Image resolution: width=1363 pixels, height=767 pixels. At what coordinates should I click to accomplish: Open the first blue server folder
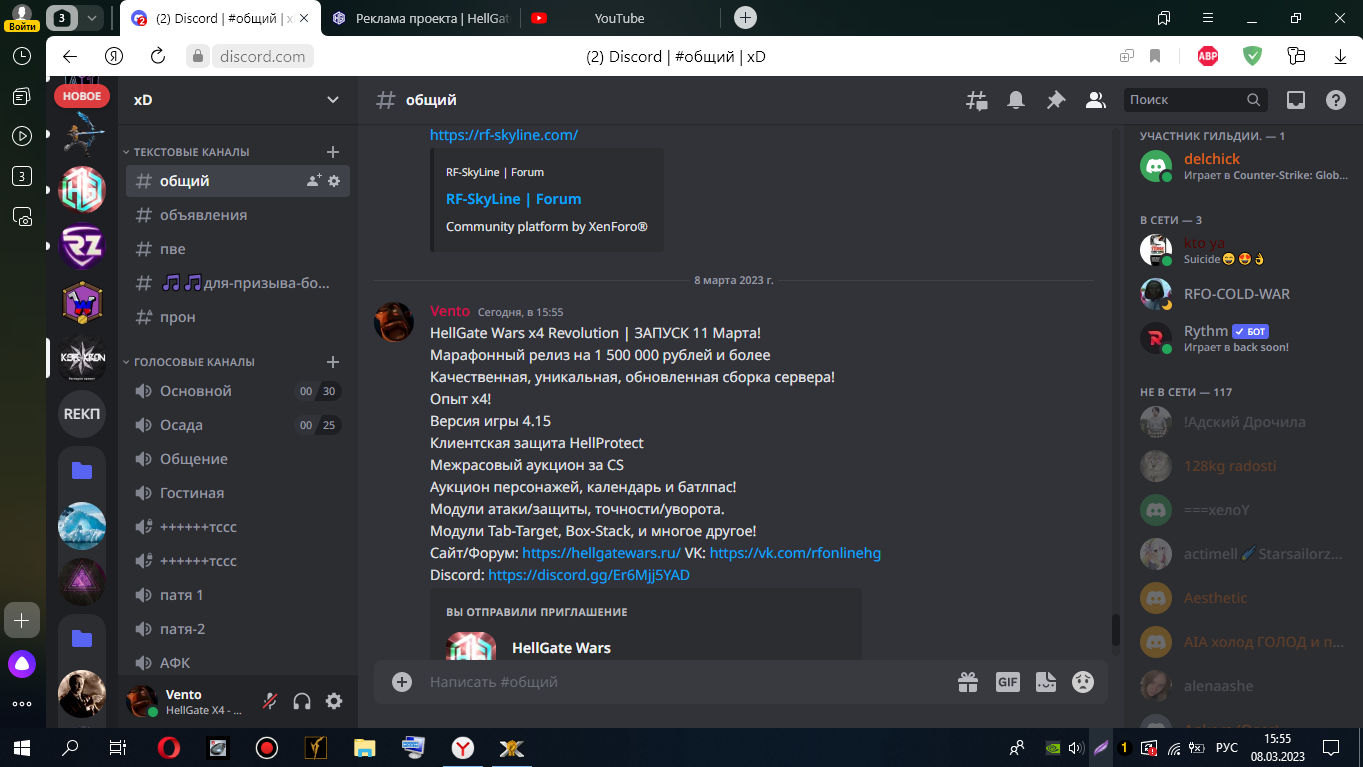(82, 470)
